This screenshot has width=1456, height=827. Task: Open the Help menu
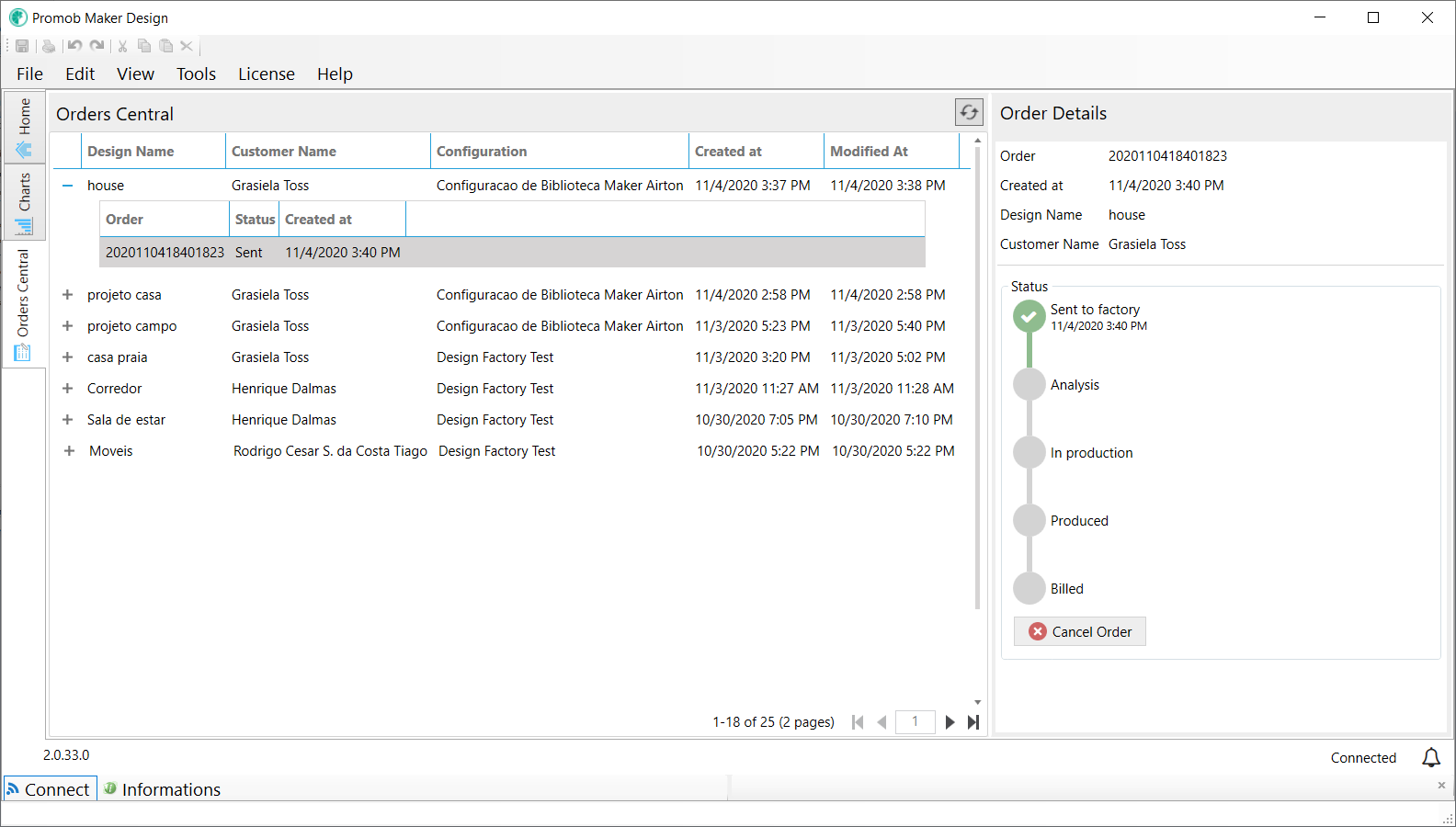(335, 74)
